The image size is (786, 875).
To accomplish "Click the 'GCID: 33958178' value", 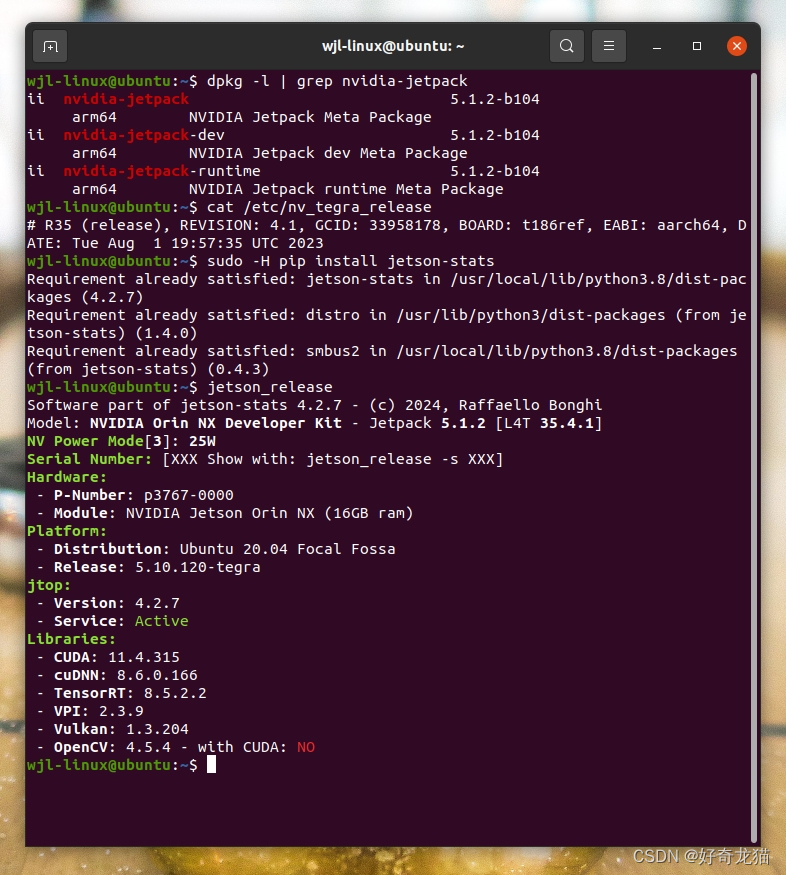I will point(378,225).
